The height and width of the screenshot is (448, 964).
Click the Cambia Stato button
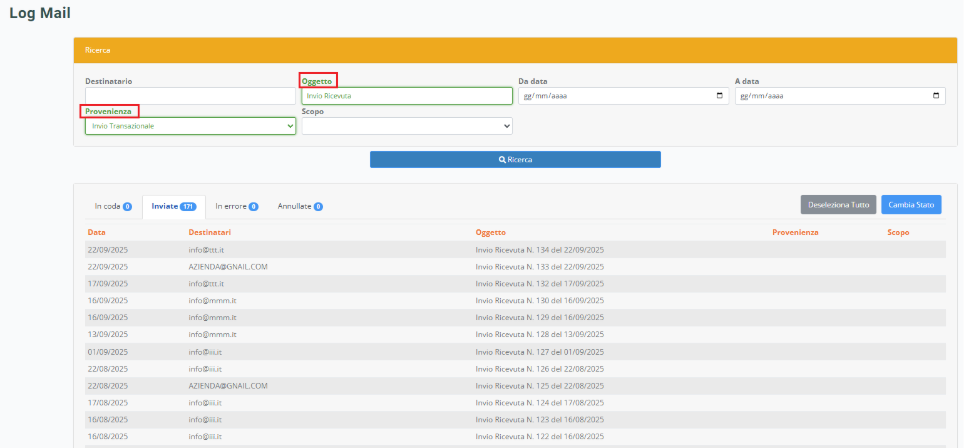click(911, 204)
